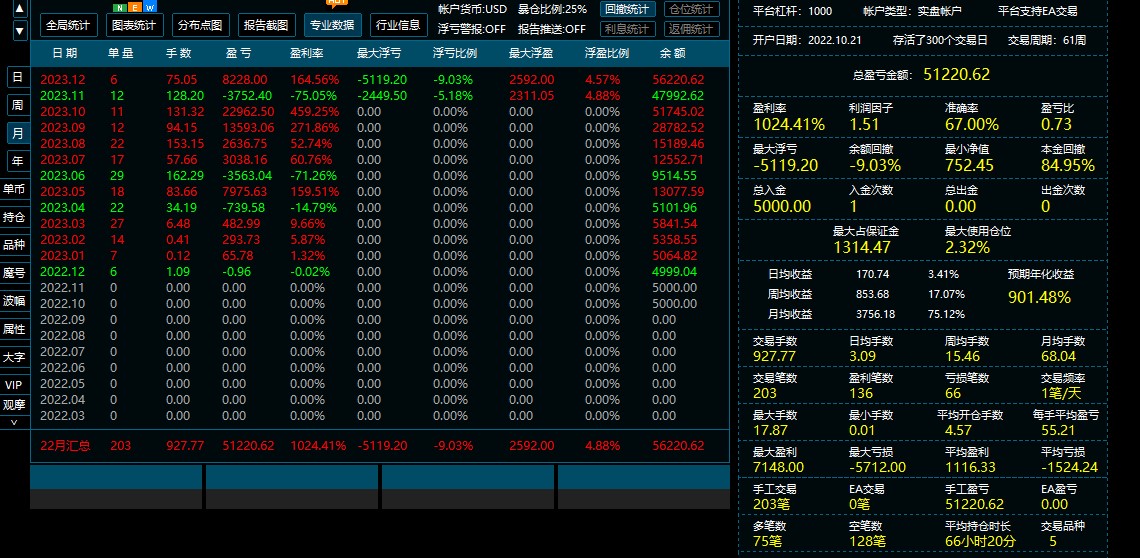The width and height of the screenshot is (1140, 558).
Task: Open the 属性 sidebar item
Action: tap(15, 329)
